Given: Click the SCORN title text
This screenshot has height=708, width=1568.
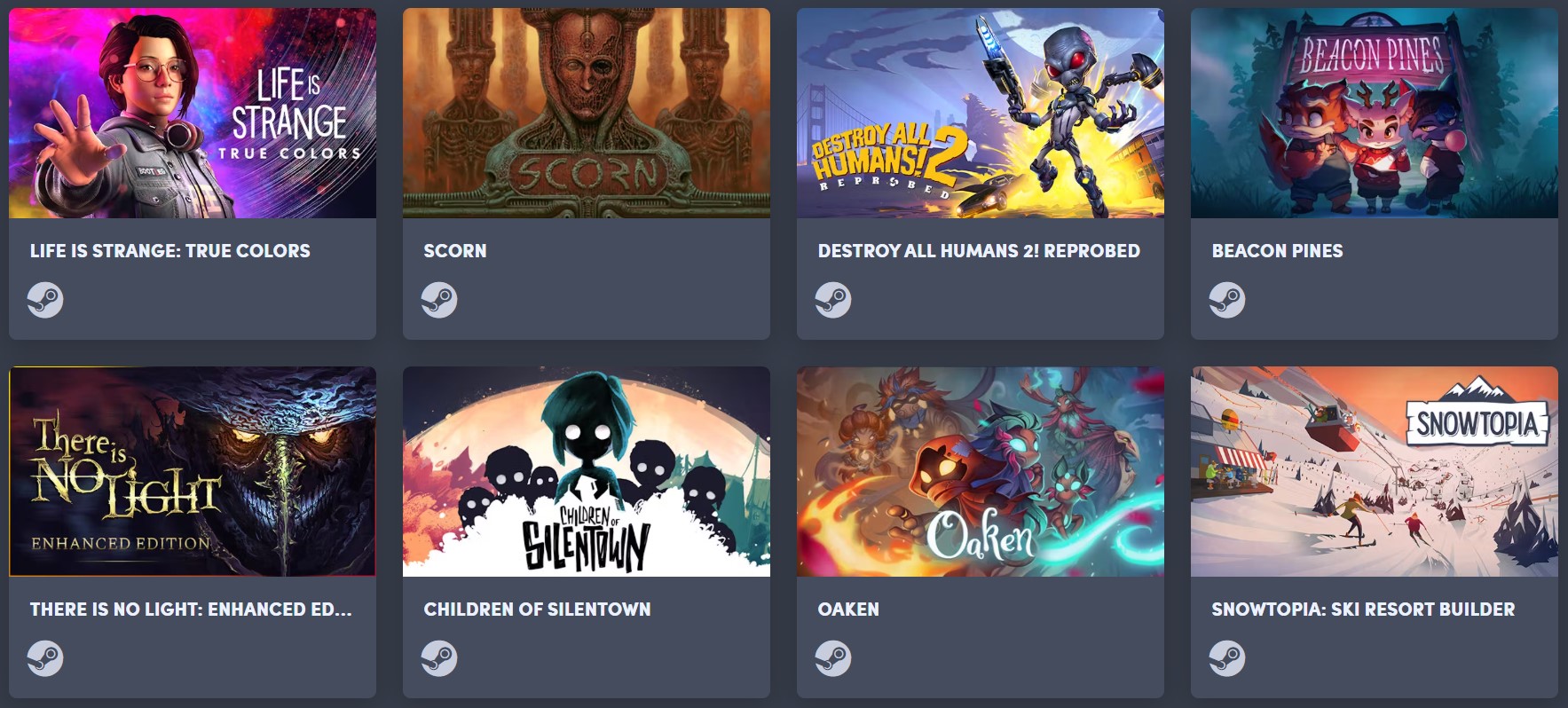Looking at the screenshot, I should [455, 251].
